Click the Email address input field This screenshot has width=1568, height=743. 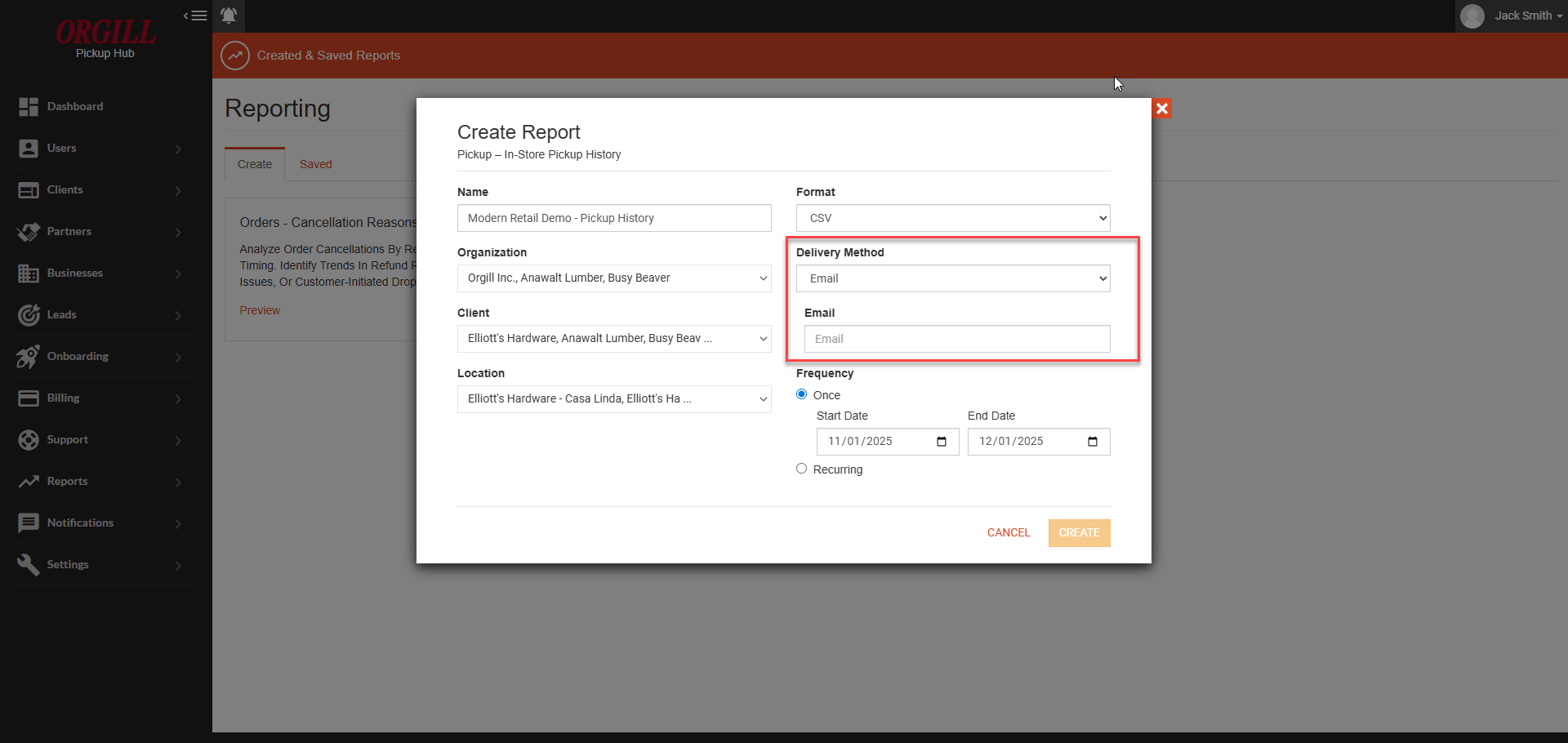(x=957, y=339)
